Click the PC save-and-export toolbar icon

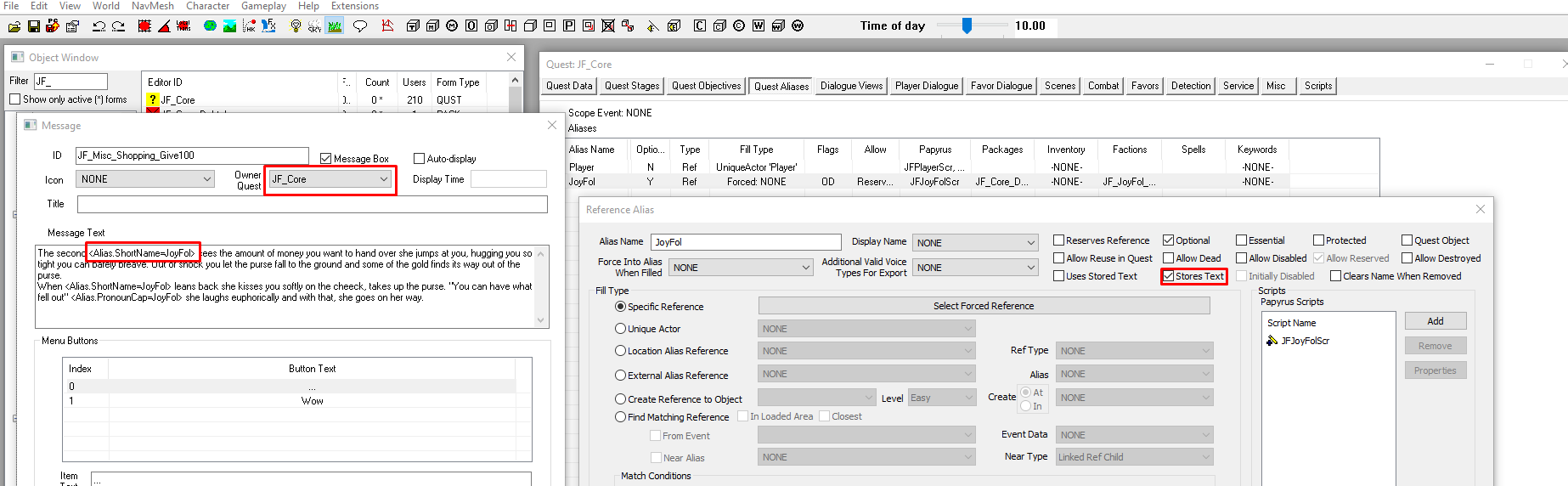coord(53,26)
